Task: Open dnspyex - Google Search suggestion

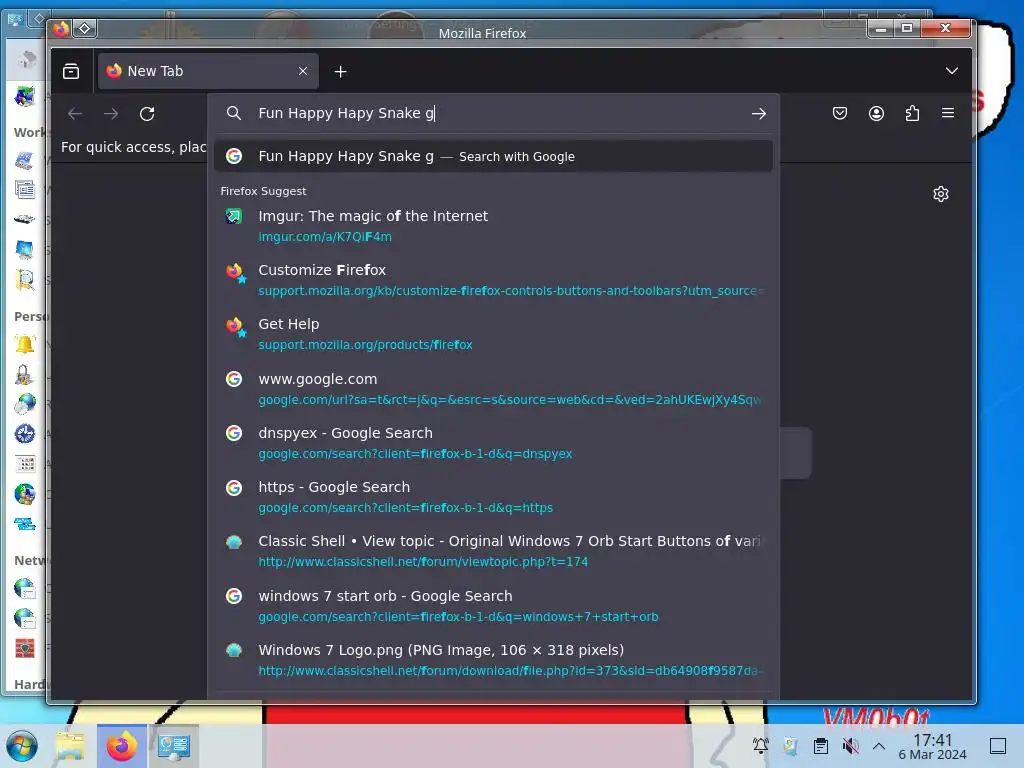Action: tap(493, 443)
